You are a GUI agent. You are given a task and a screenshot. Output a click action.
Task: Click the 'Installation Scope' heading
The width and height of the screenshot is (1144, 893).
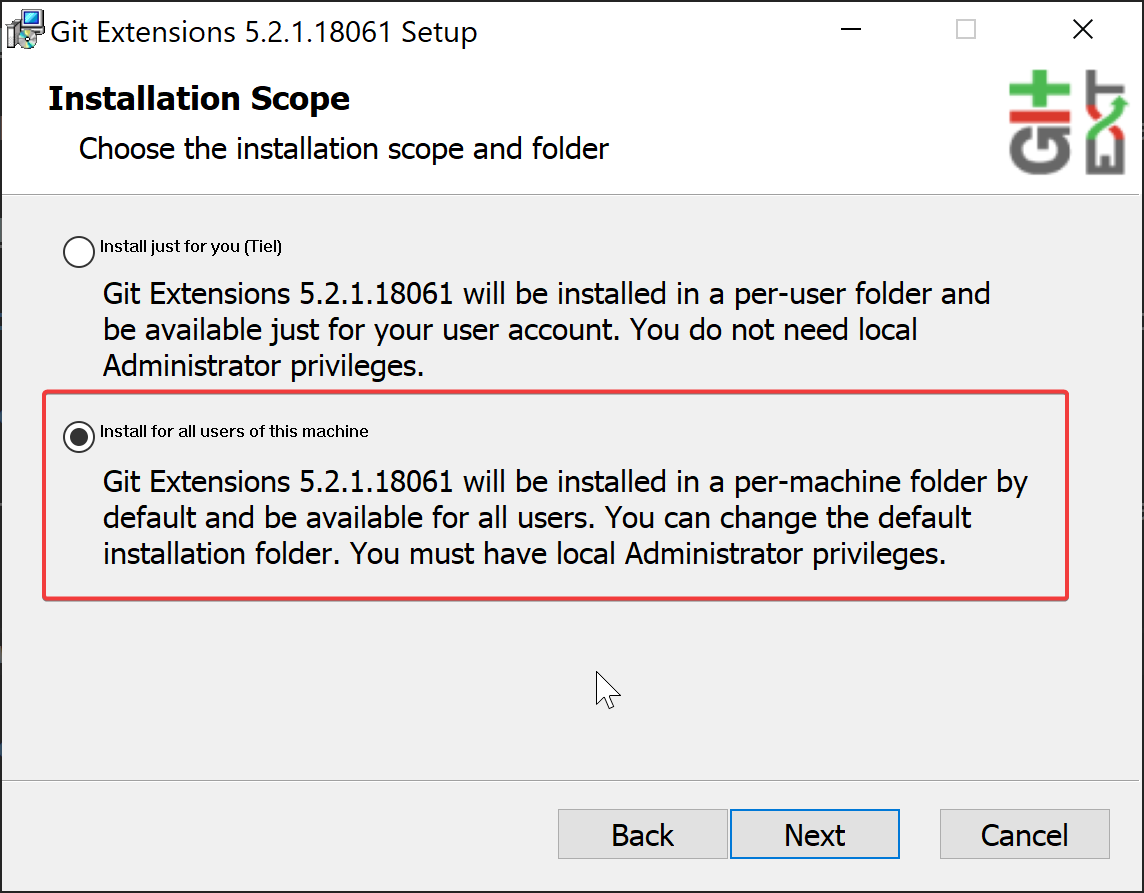(199, 99)
